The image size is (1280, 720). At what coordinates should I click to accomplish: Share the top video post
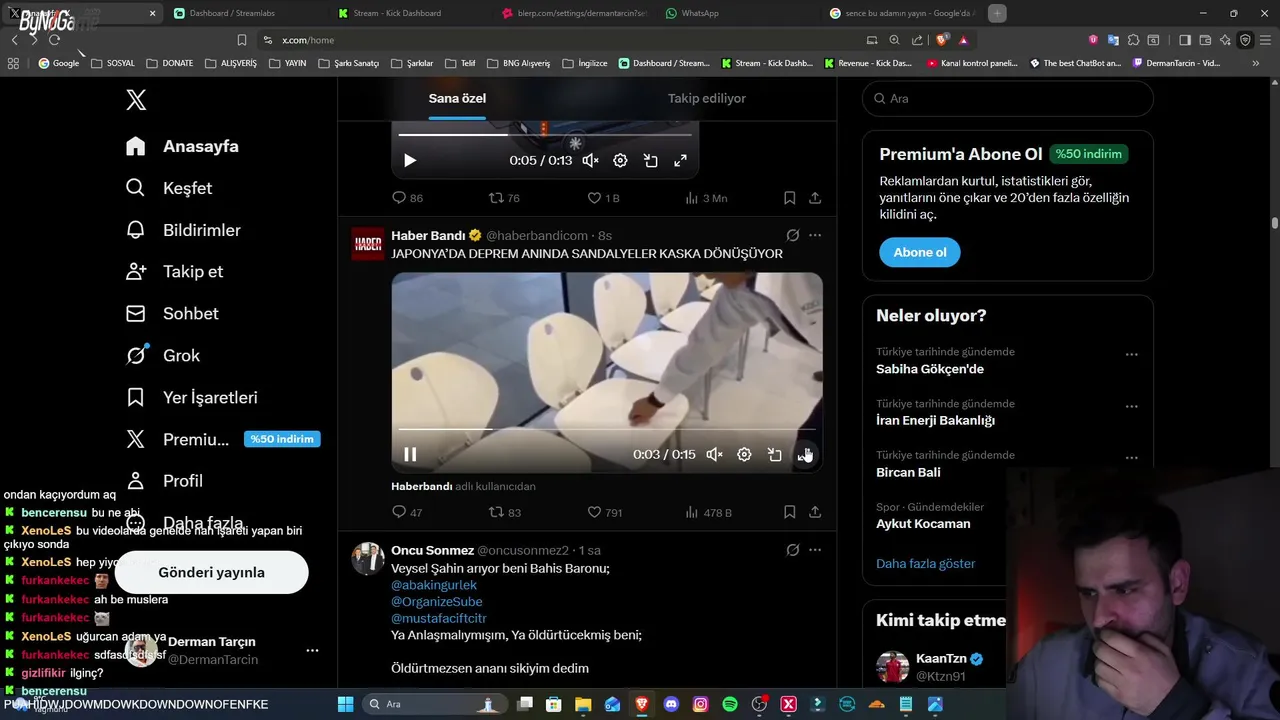(x=815, y=198)
